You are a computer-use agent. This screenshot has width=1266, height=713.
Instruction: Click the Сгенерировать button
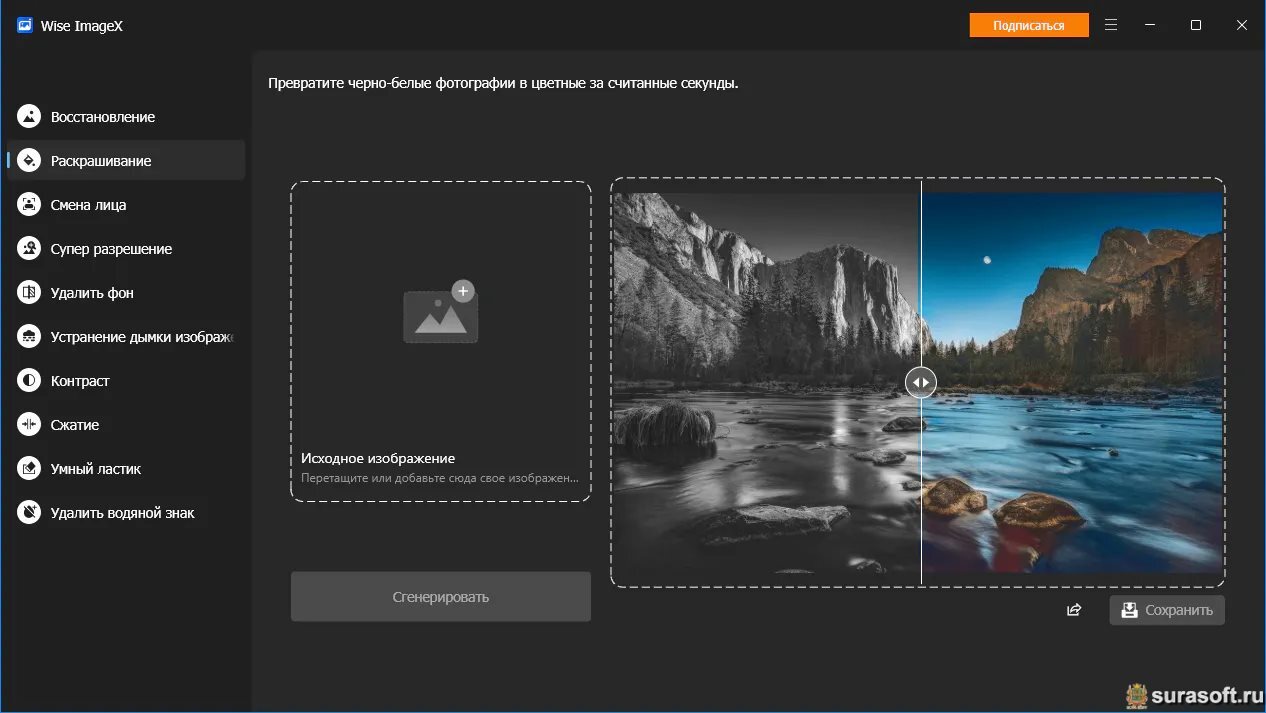(441, 597)
